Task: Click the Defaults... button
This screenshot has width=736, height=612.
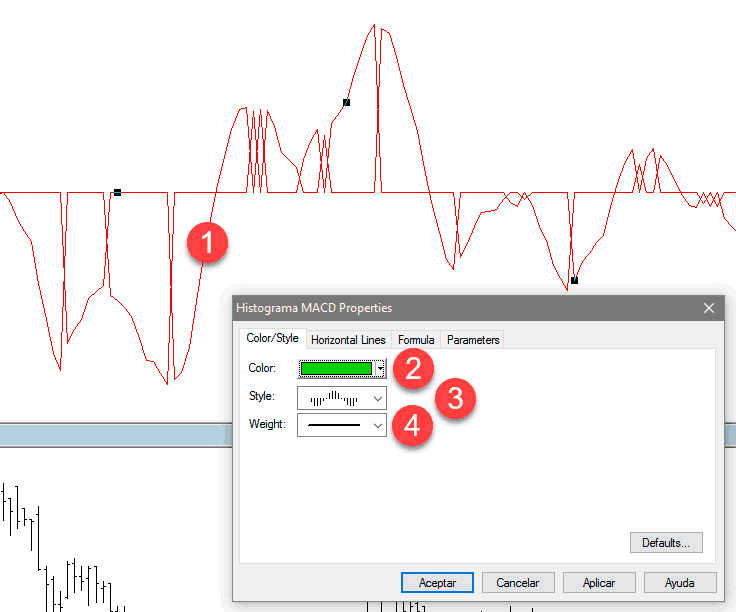Action: click(x=666, y=543)
